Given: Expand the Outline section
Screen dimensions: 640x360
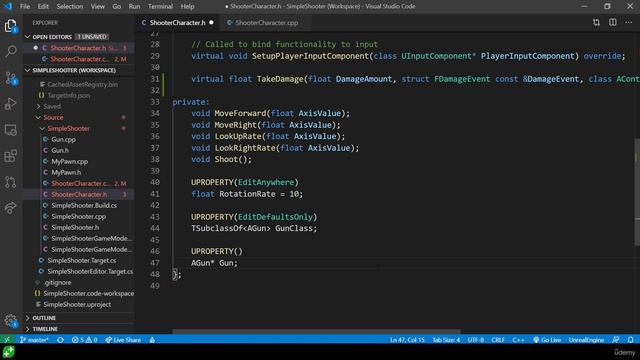Looking at the screenshot, I should click(44, 318).
